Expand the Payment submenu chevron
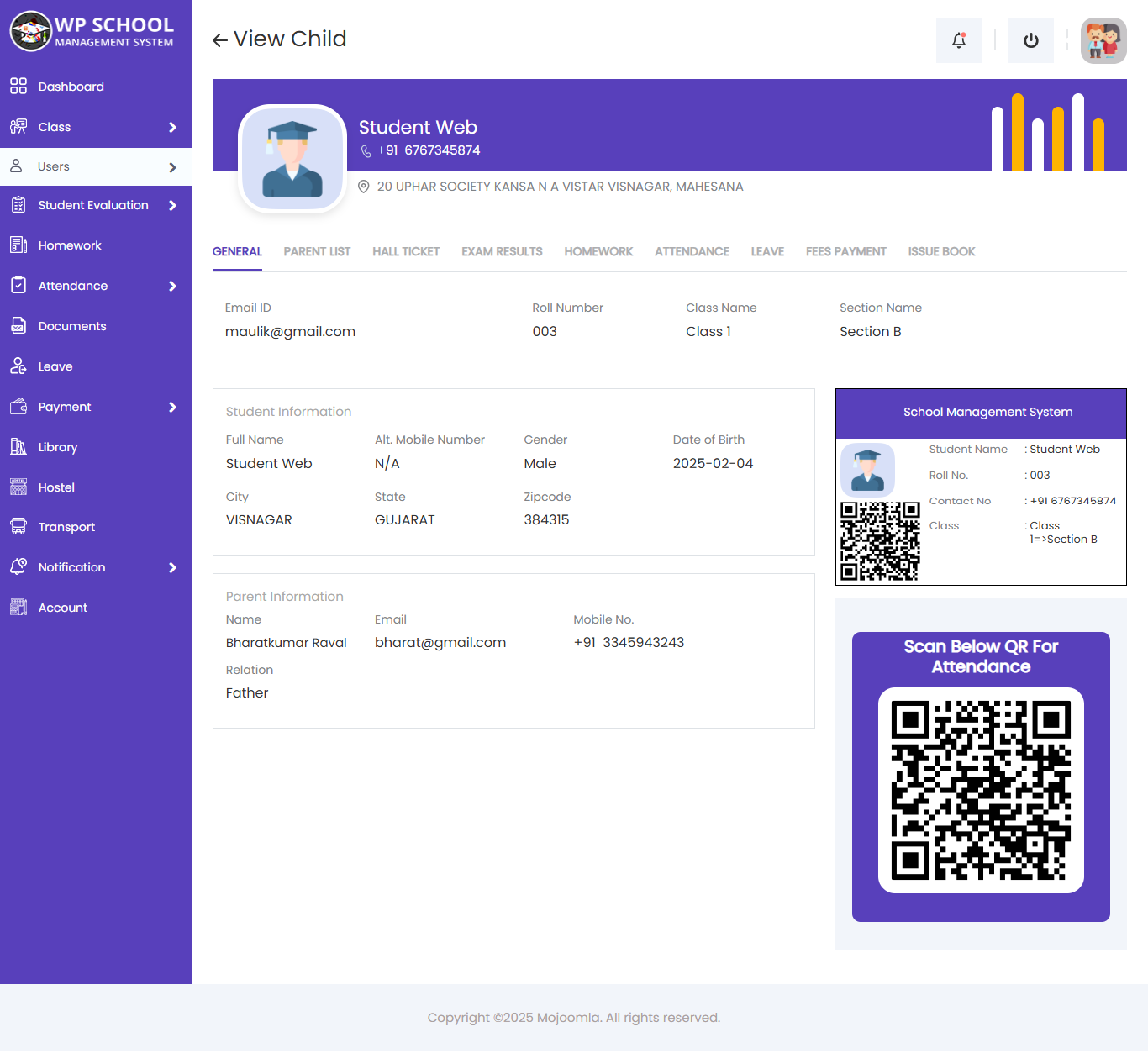This screenshot has height=1053, width=1148. (172, 407)
